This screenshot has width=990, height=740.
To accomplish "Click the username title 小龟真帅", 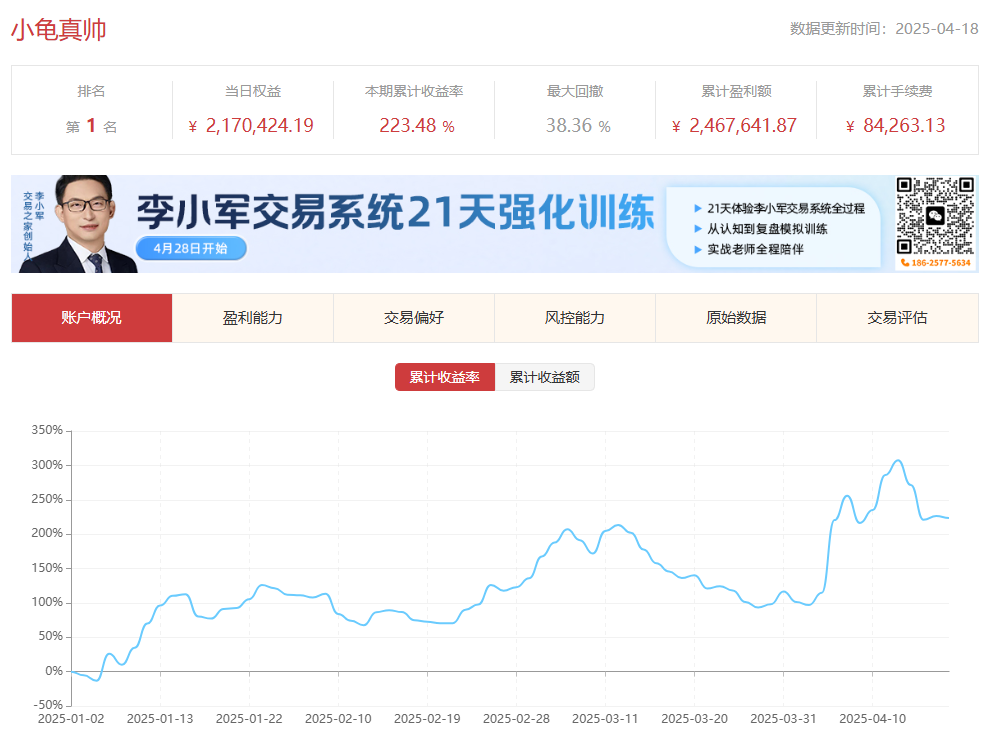I will click(x=59, y=29).
